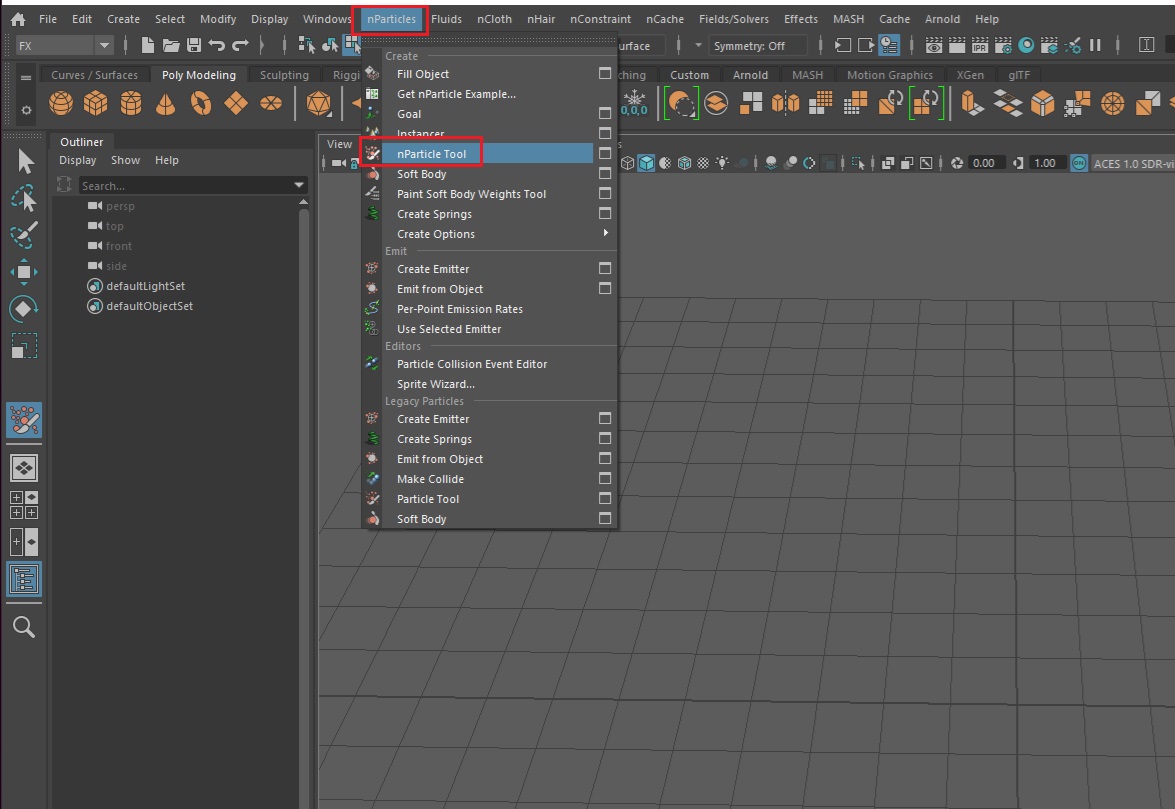1175x809 pixels.
Task: Click the Open Scene folder icon
Action: 171,46
